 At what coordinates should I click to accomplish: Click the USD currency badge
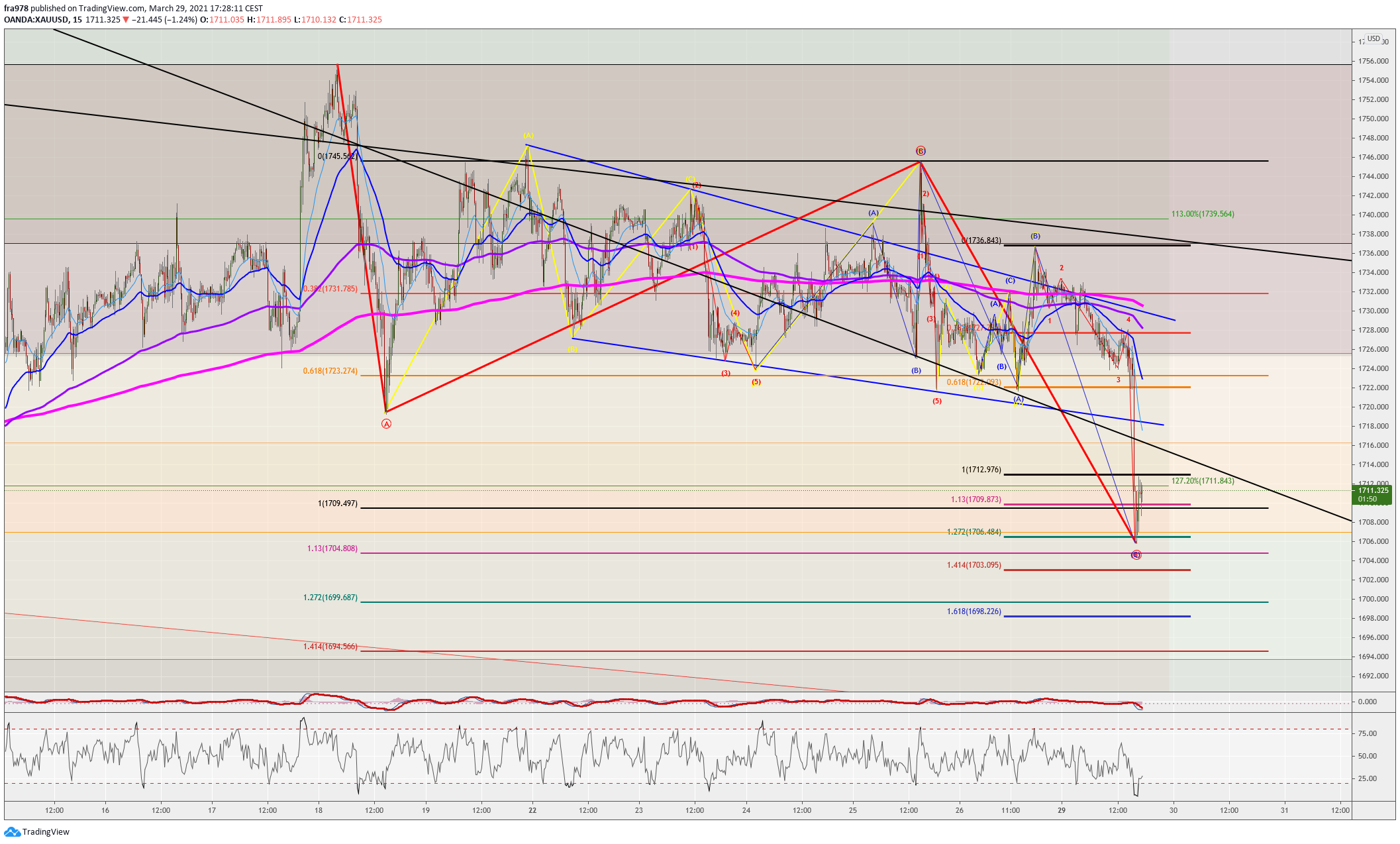coord(1374,38)
